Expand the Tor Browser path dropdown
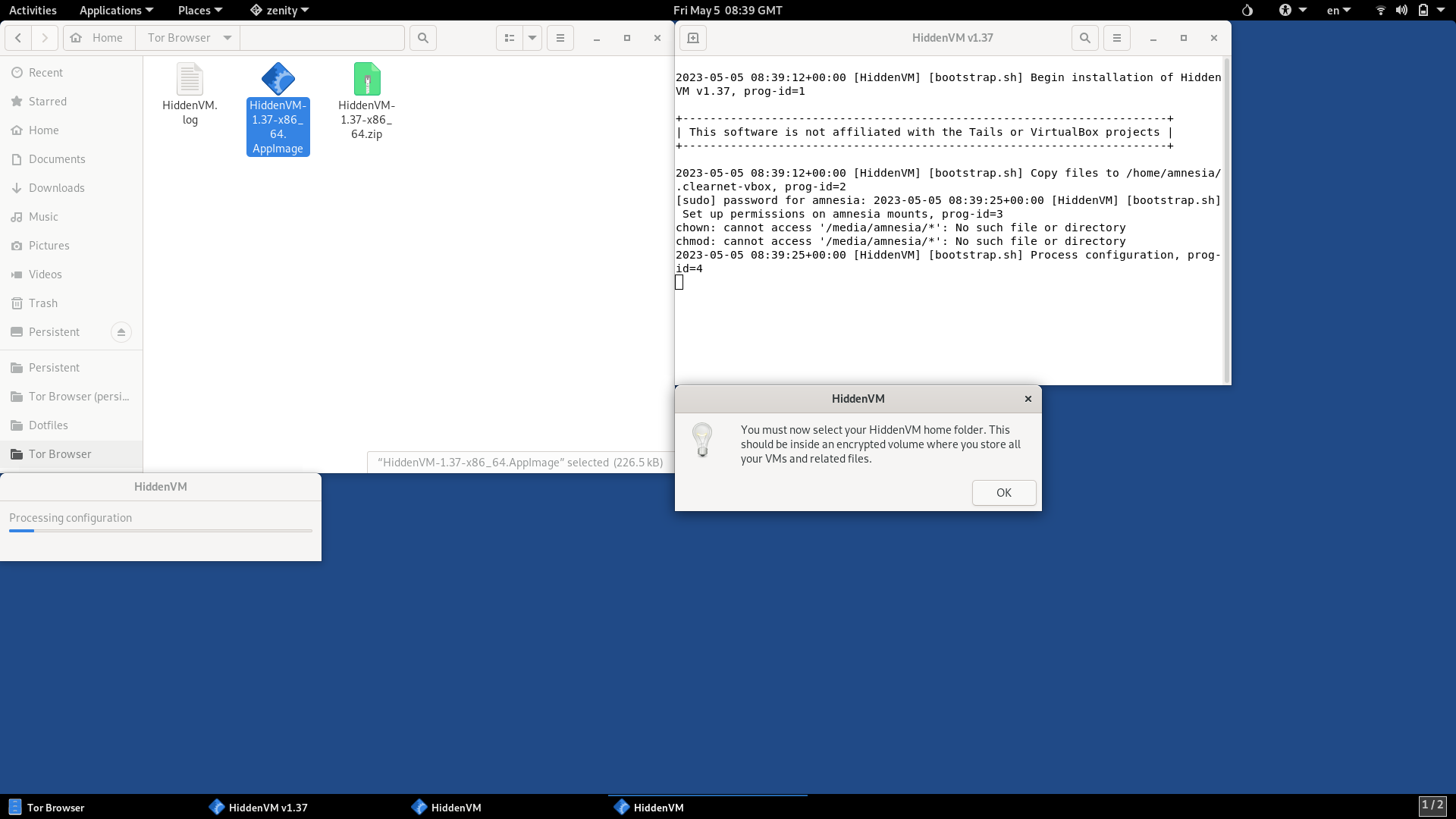This screenshot has height=819, width=1456. click(x=227, y=38)
